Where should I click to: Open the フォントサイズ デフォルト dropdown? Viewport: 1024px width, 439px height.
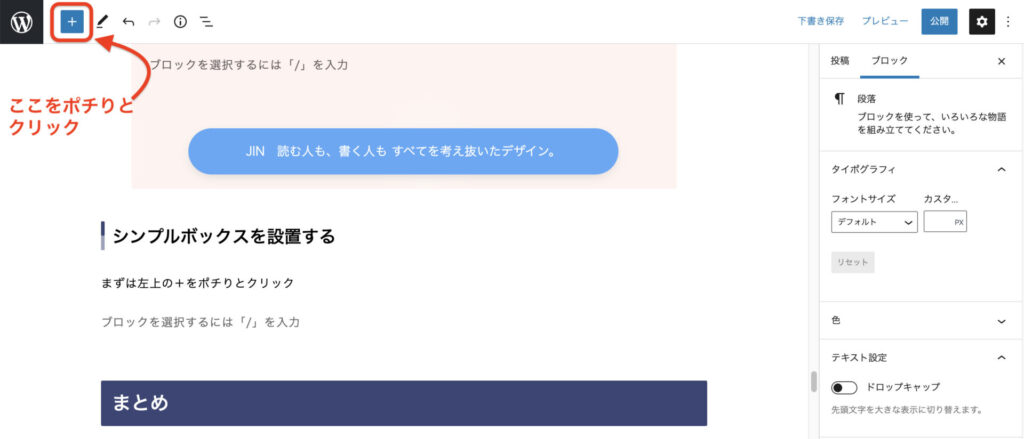pyautogui.click(x=874, y=222)
